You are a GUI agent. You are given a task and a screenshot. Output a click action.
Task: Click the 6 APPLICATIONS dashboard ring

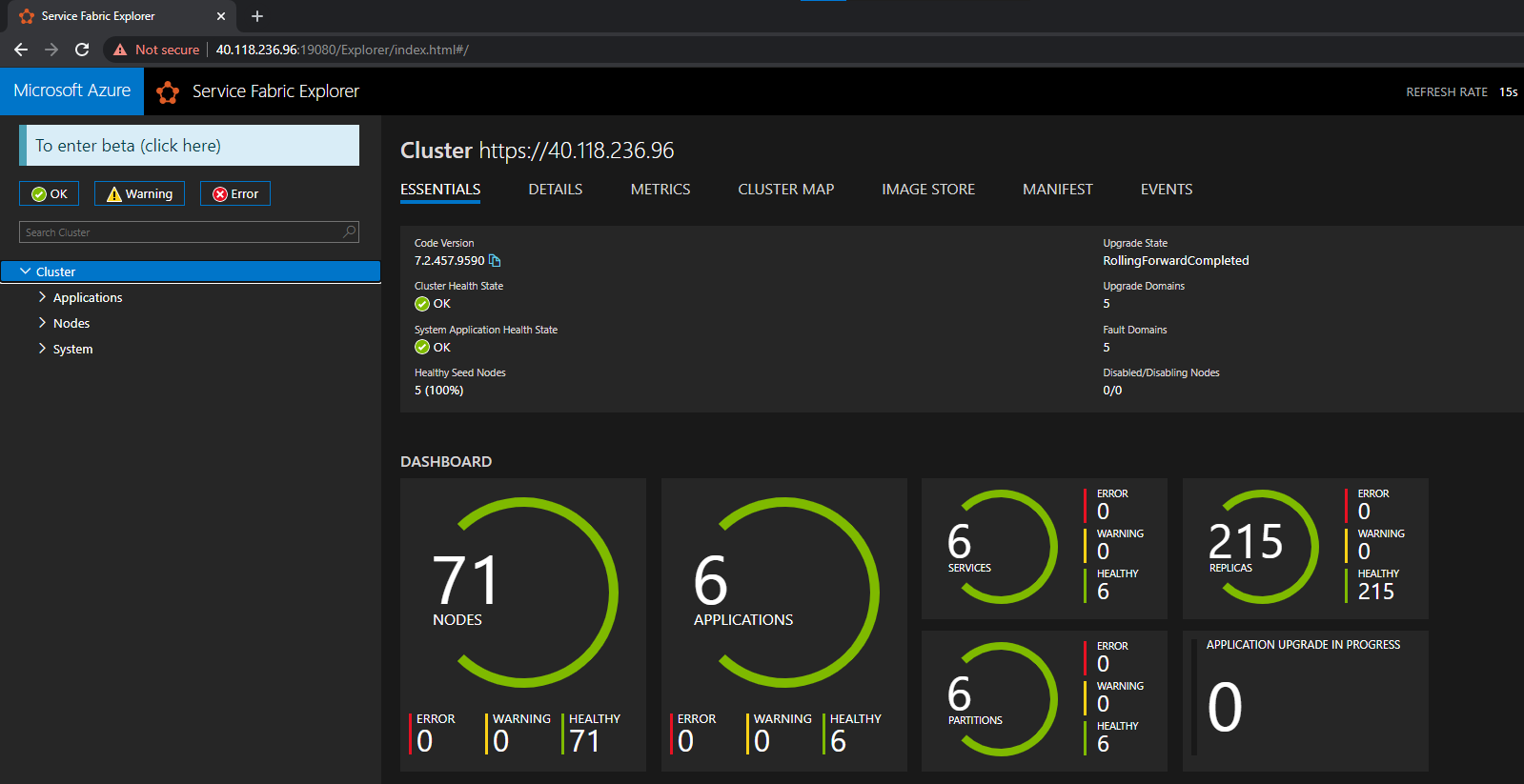tap(784, 592)
